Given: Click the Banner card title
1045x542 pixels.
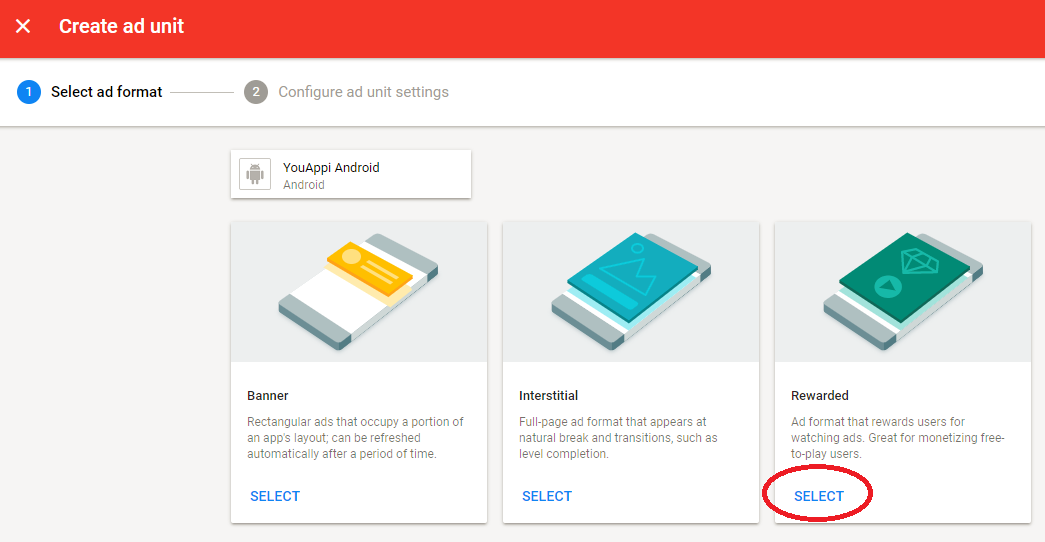Looking at the screenshot, I should tap(268, 396).
